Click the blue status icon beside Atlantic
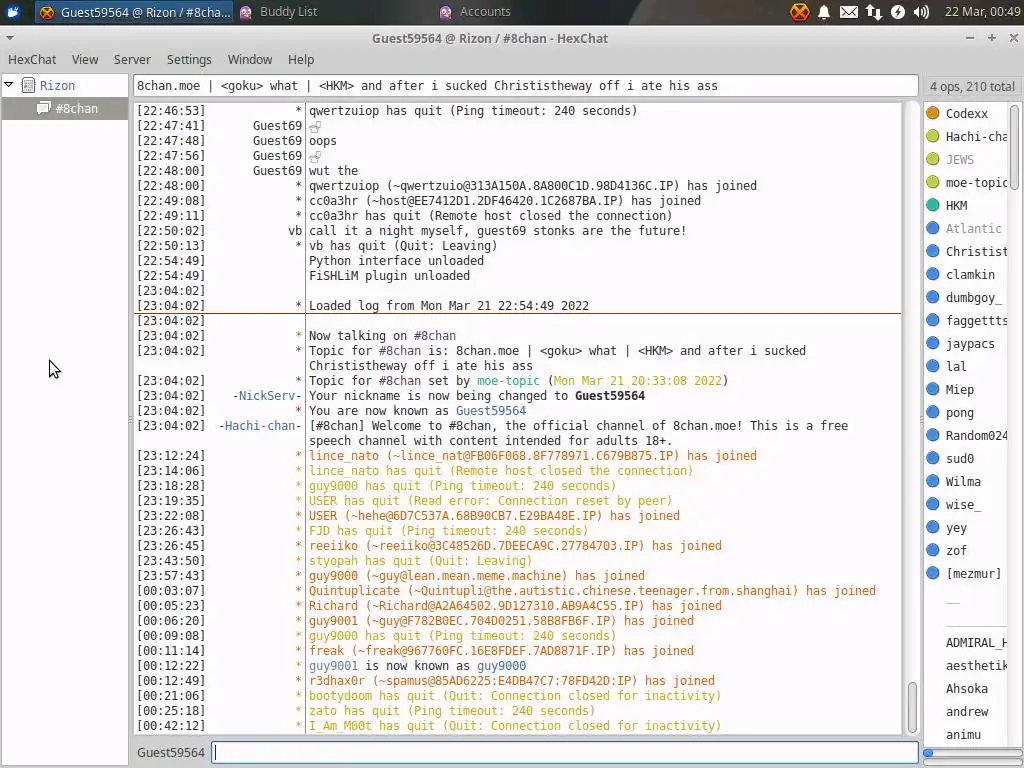1024x768 pixels. [933, 228]
